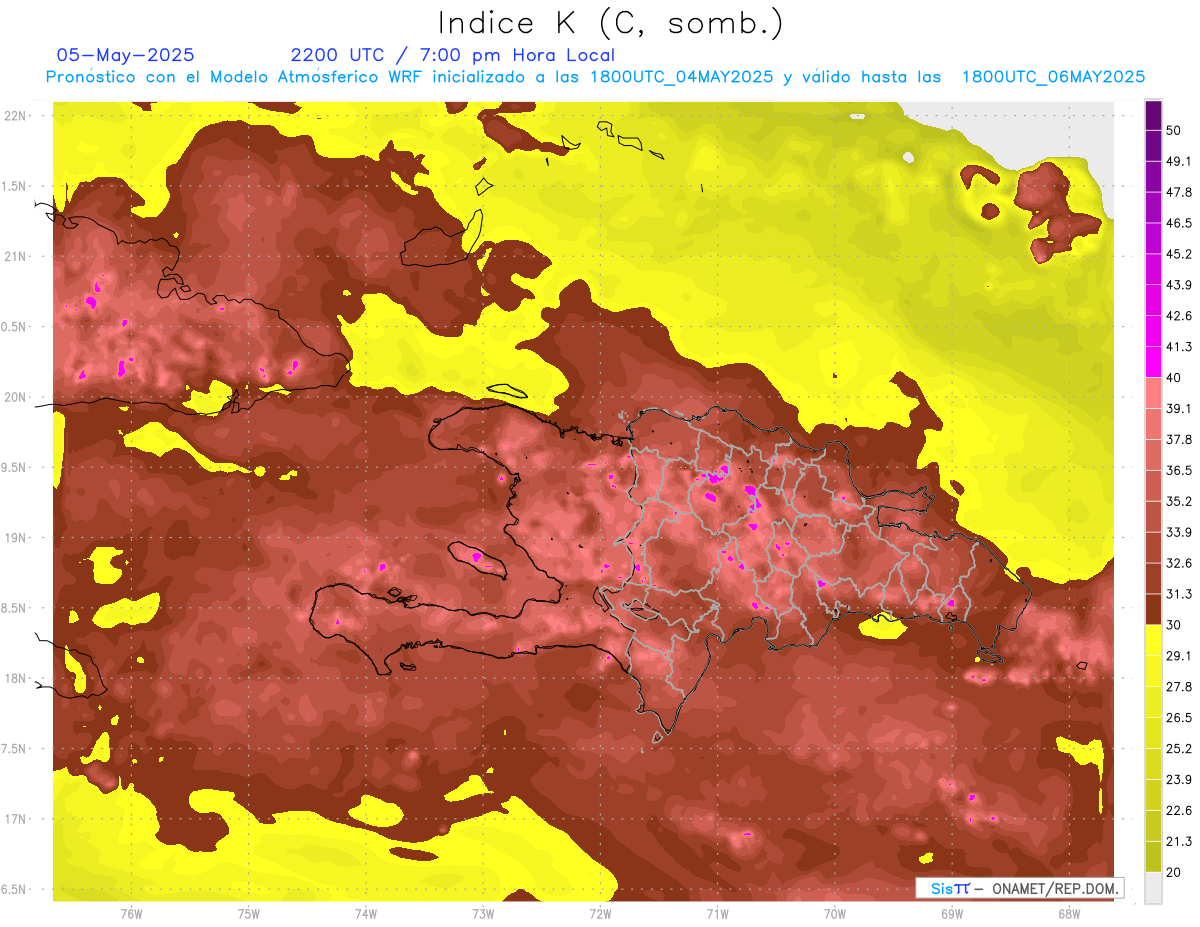Click the "50" value on the color scale

(x=1174, y=130)
